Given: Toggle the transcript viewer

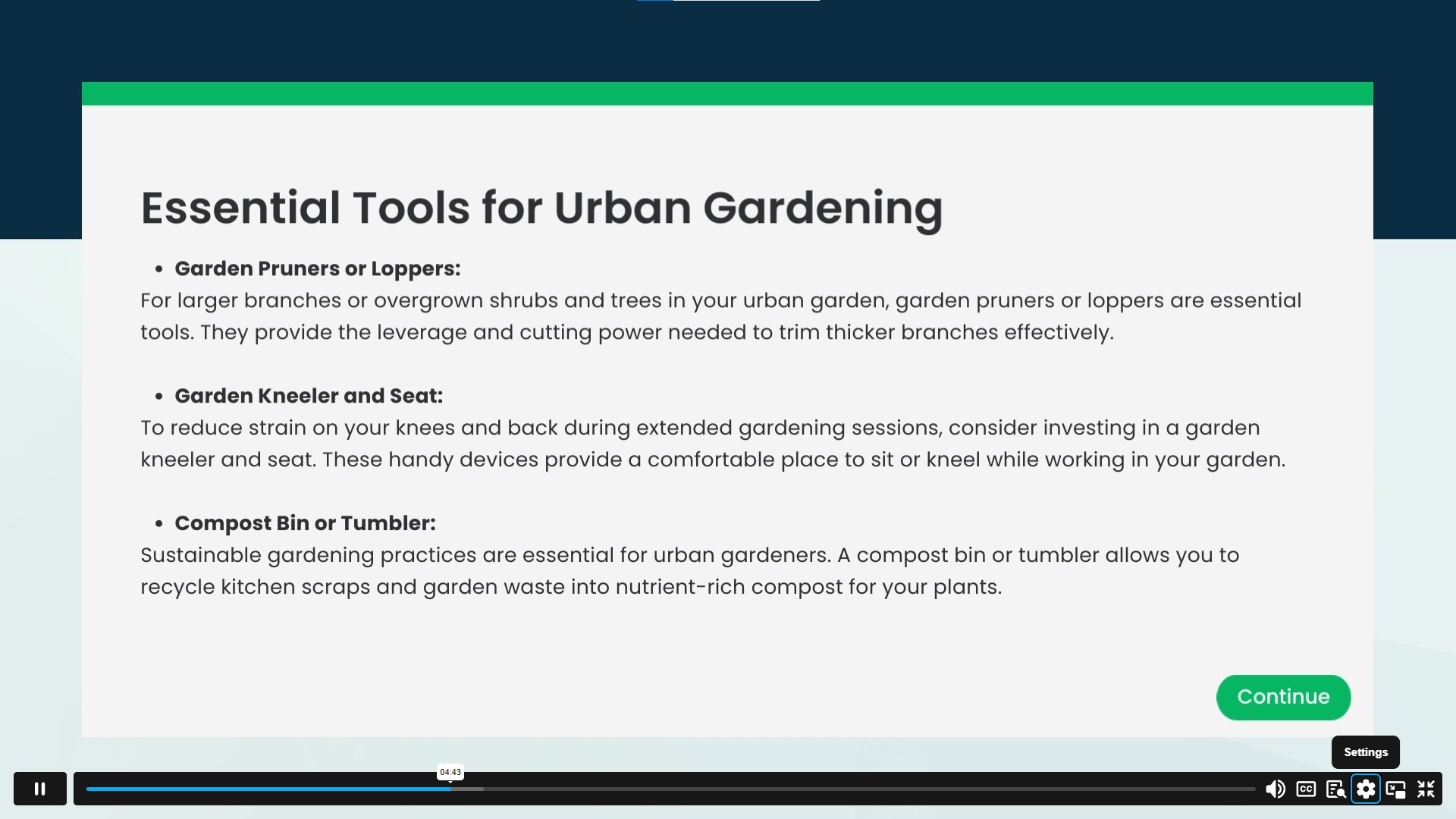Looking at the screenshot, I should click(1336, 789).
